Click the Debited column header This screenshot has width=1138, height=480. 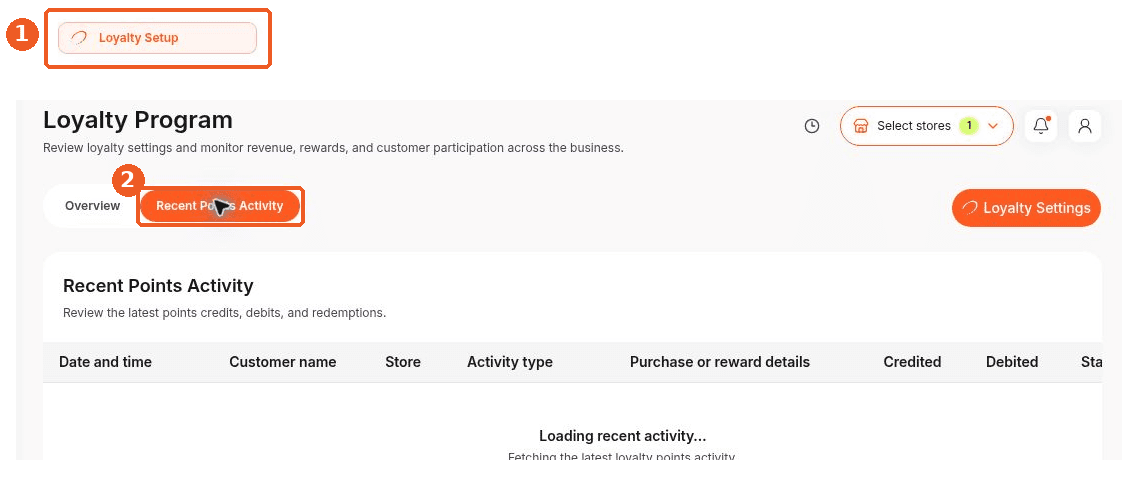click(x=1012, y=362)
